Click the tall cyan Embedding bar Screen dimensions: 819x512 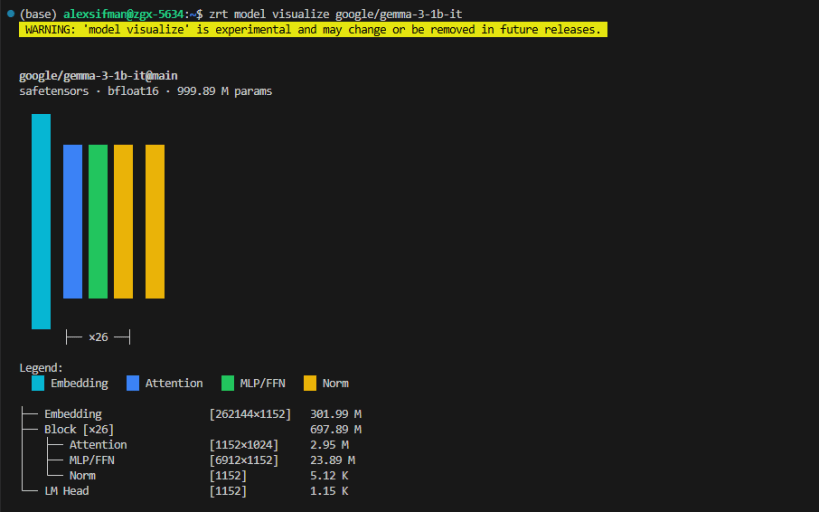pos(41,222)
